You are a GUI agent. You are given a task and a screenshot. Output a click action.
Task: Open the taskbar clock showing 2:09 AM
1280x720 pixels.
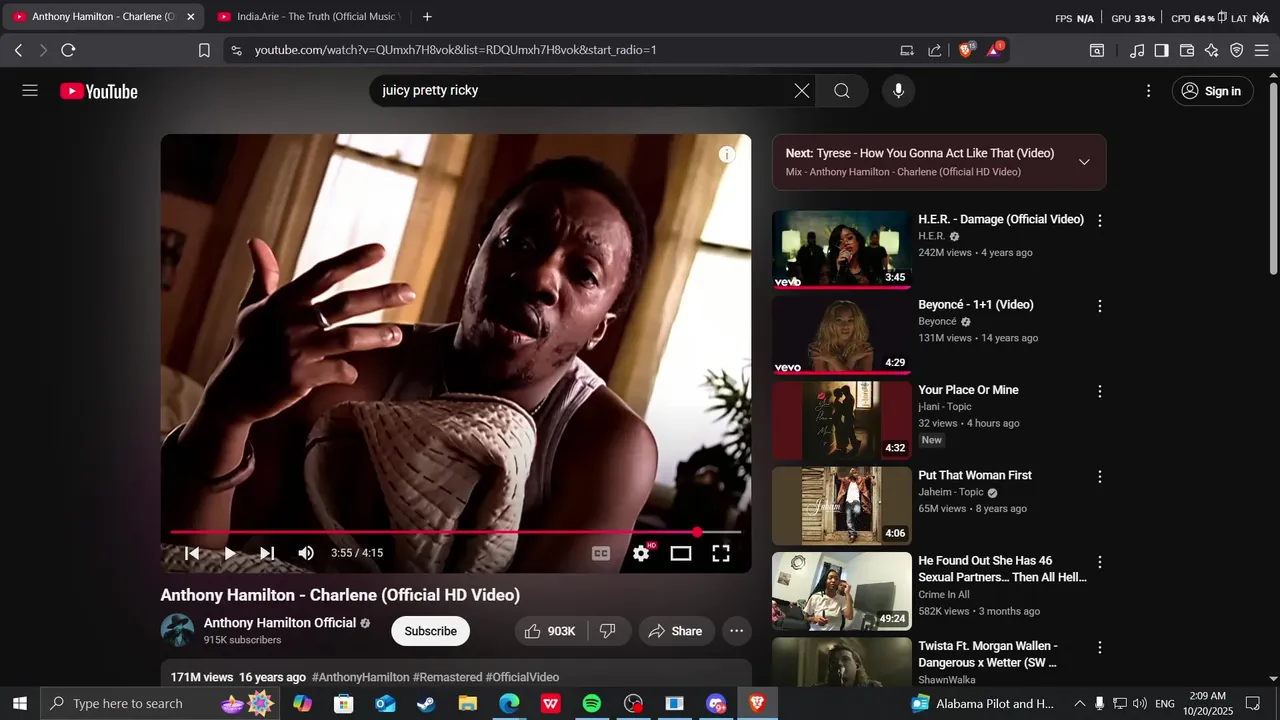pyautogui.click(x=1208, y=703)
